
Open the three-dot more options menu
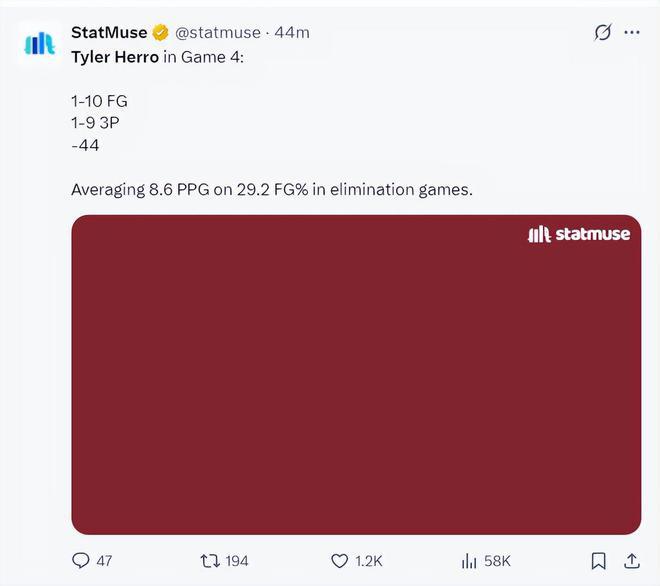(x=632, y=32)
